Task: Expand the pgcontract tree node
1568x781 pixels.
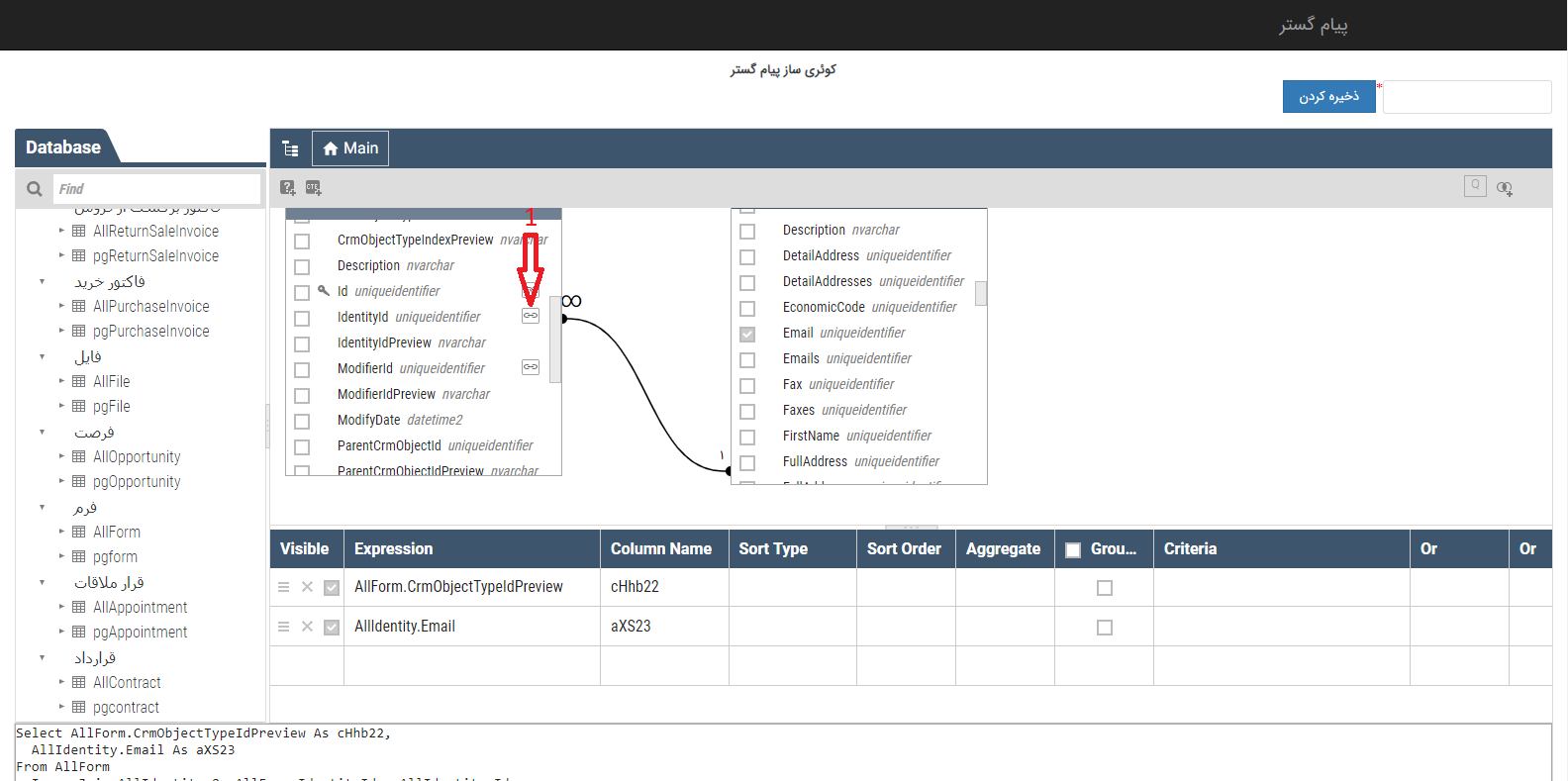Action: (x=61, y=707)
